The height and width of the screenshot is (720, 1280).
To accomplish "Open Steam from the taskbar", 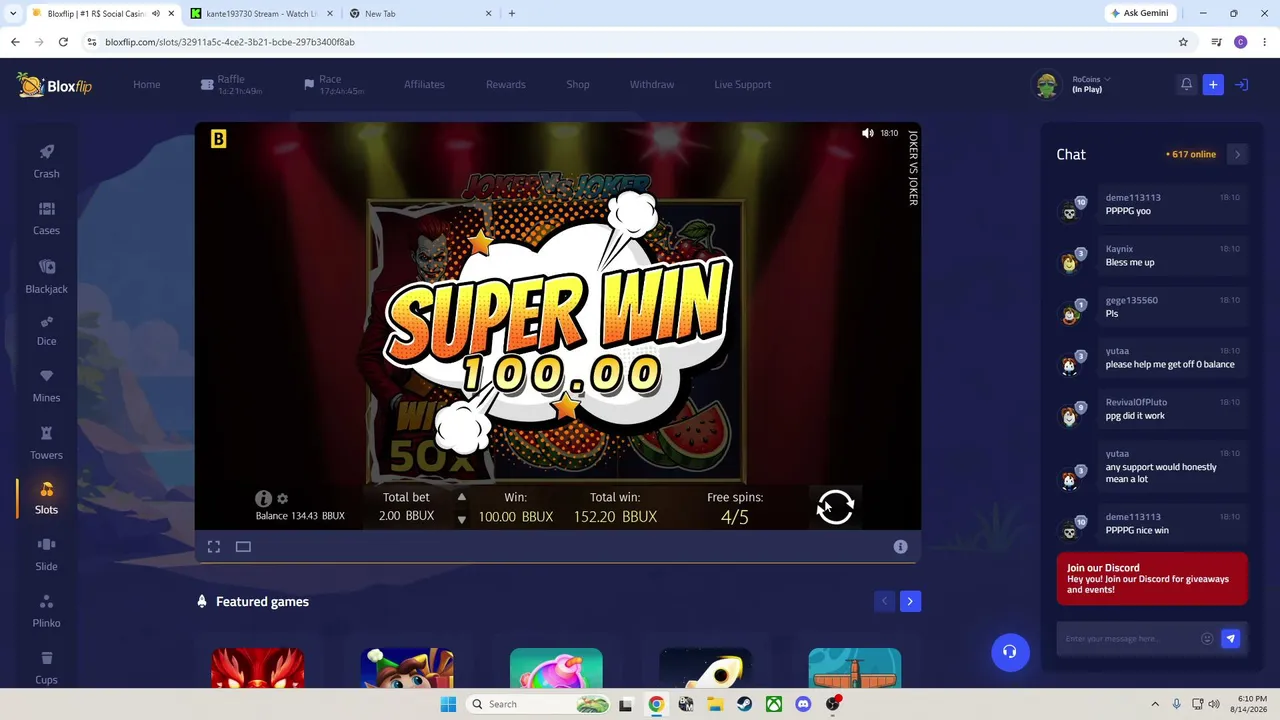I will (x=745, y=704).
